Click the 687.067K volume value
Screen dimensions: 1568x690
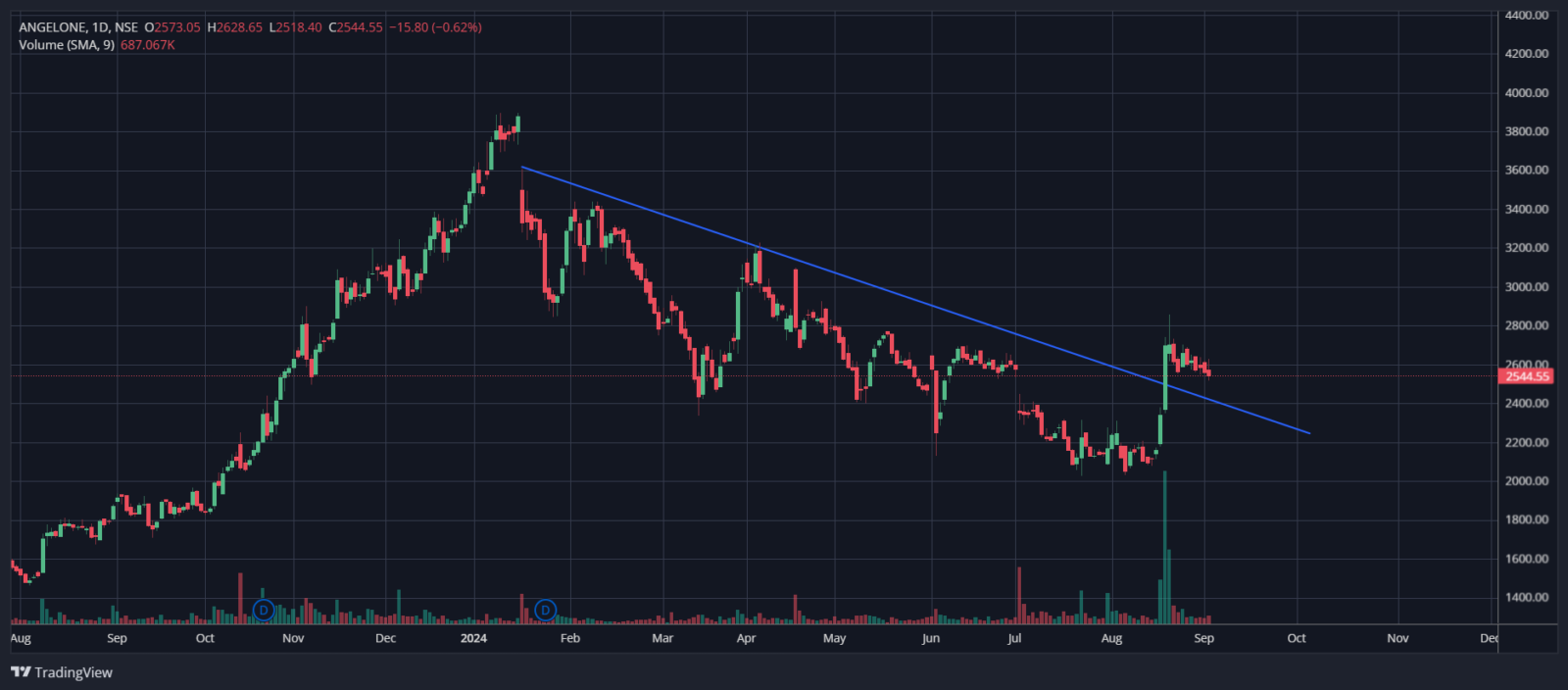[x=147, y=45]
